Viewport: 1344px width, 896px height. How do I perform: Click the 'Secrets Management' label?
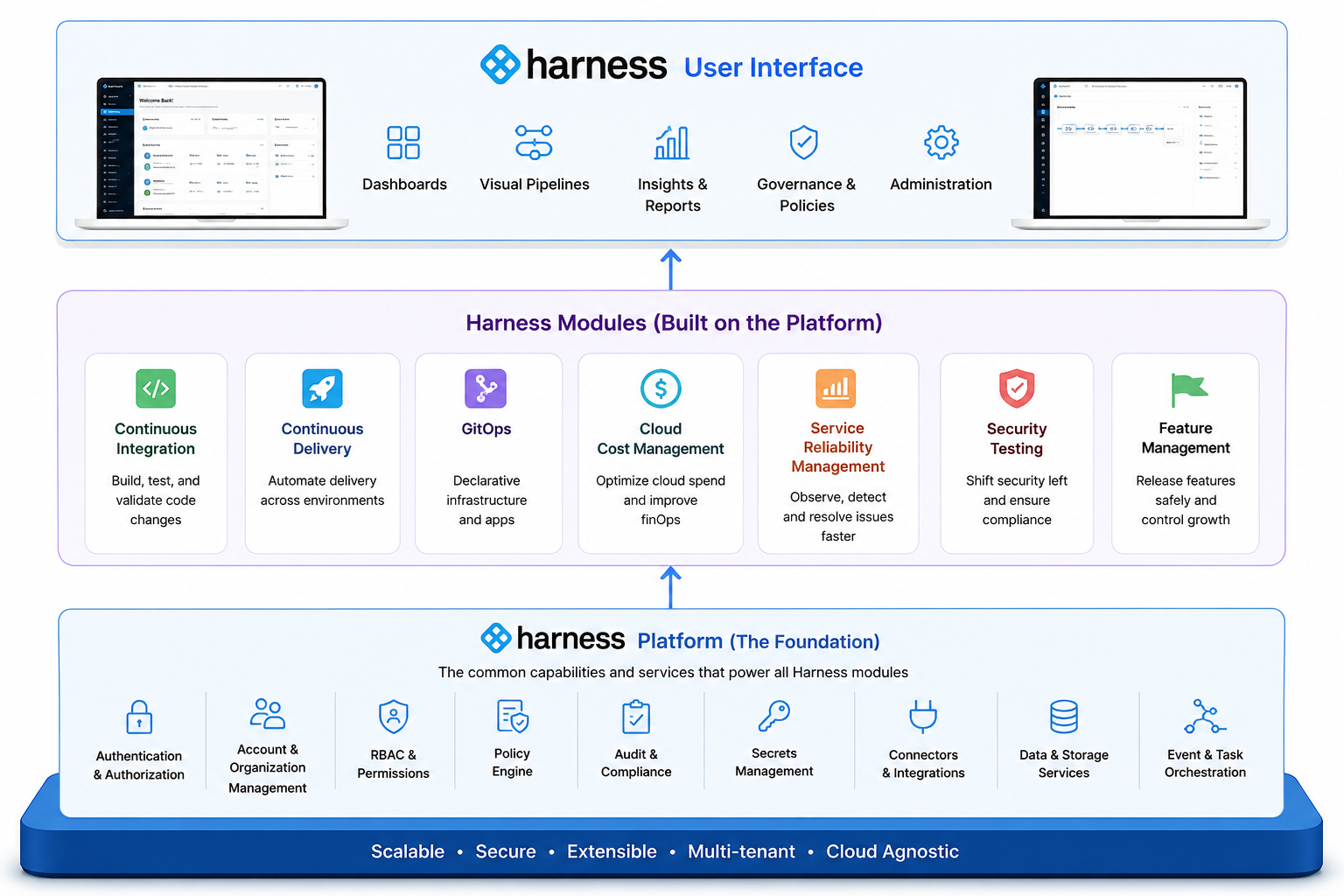(x=774, y=762)
